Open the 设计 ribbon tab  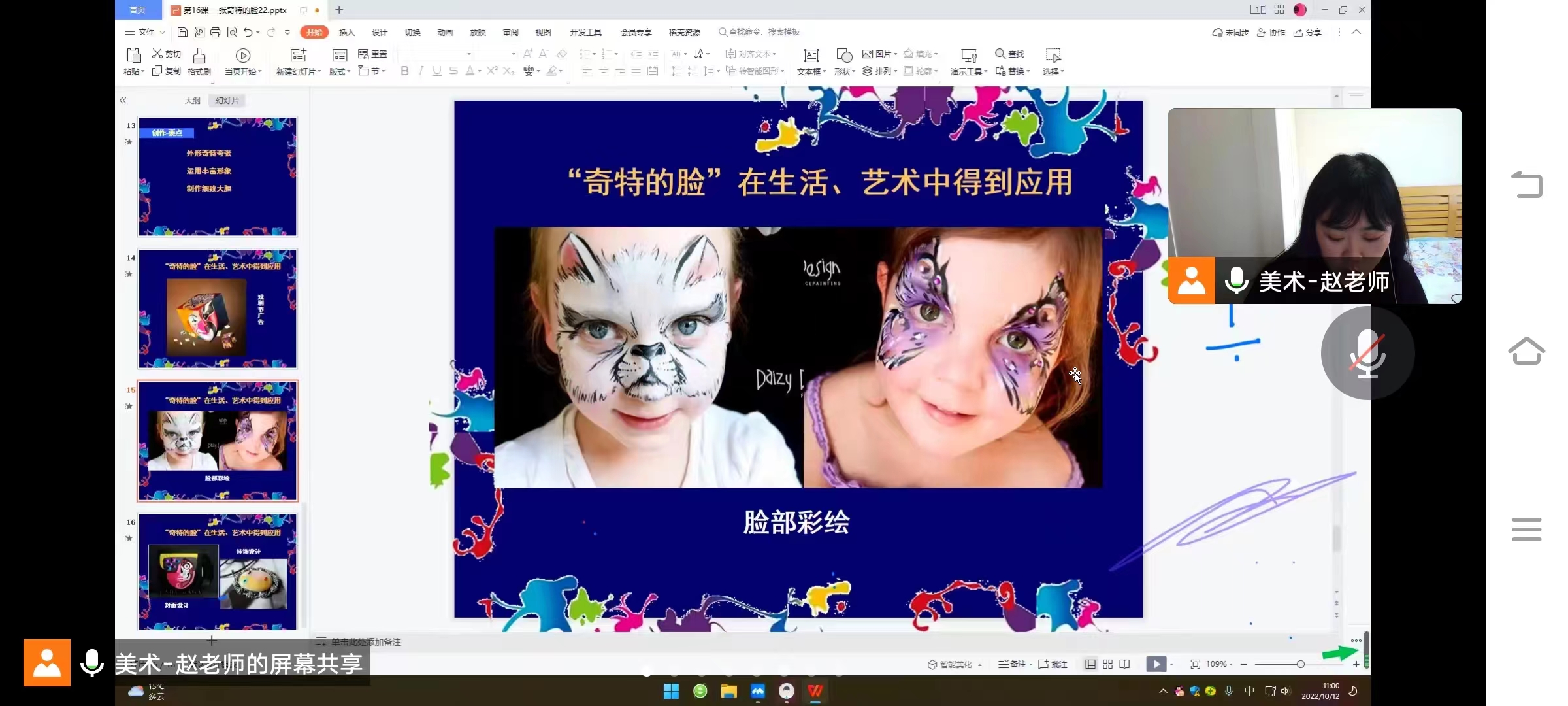coord(380,32)
